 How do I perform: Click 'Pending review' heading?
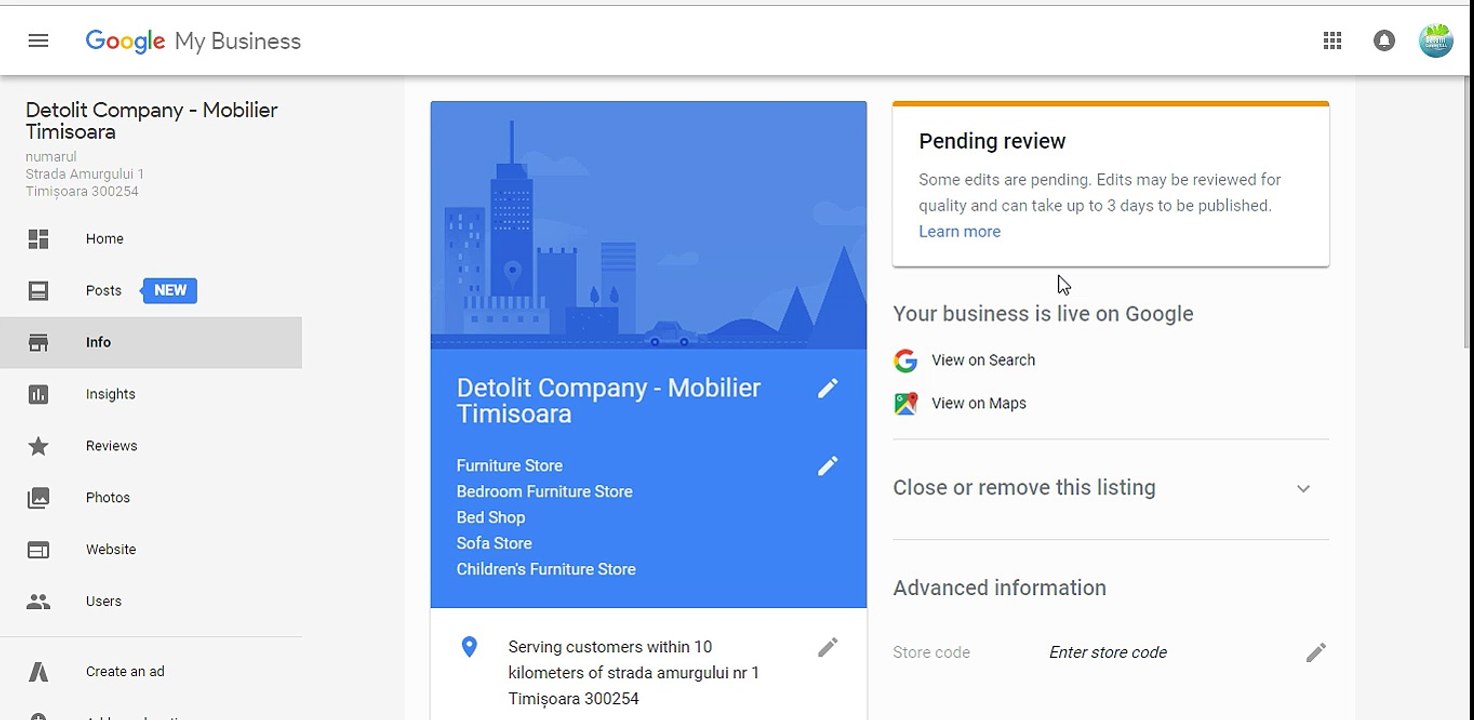click(x=992, y=141)
